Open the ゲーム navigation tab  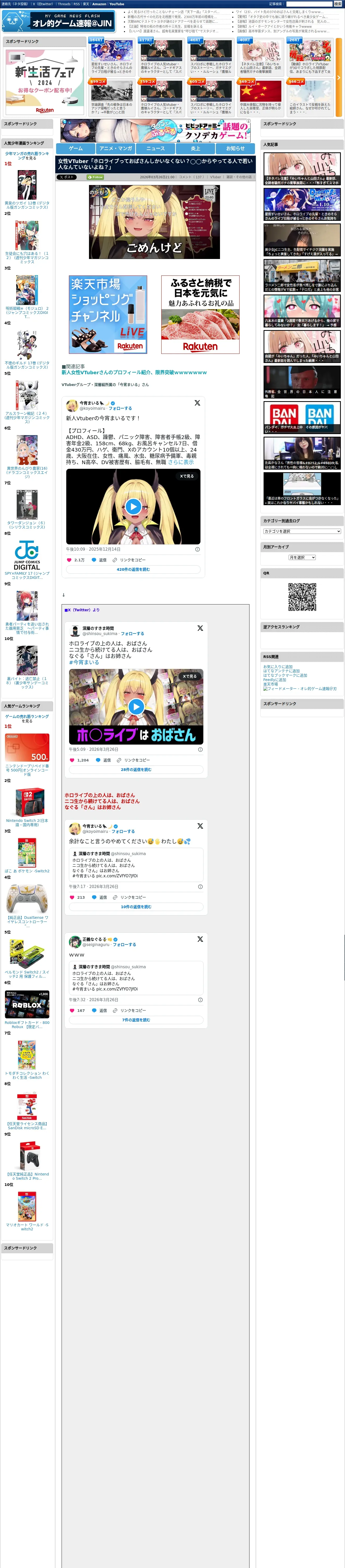[x=76, y=148]
